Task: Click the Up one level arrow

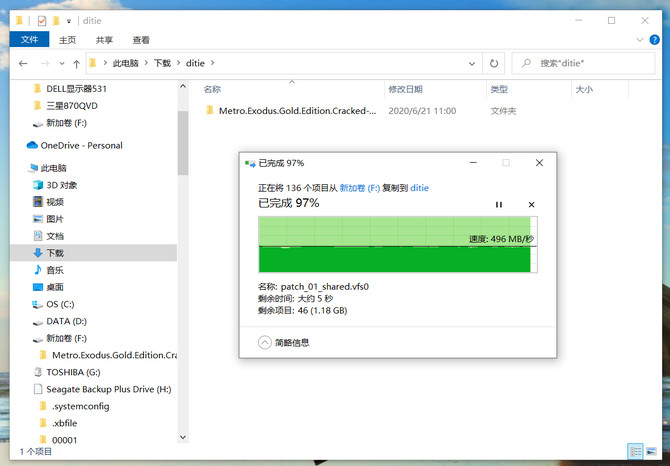Action: click(76, 63)
